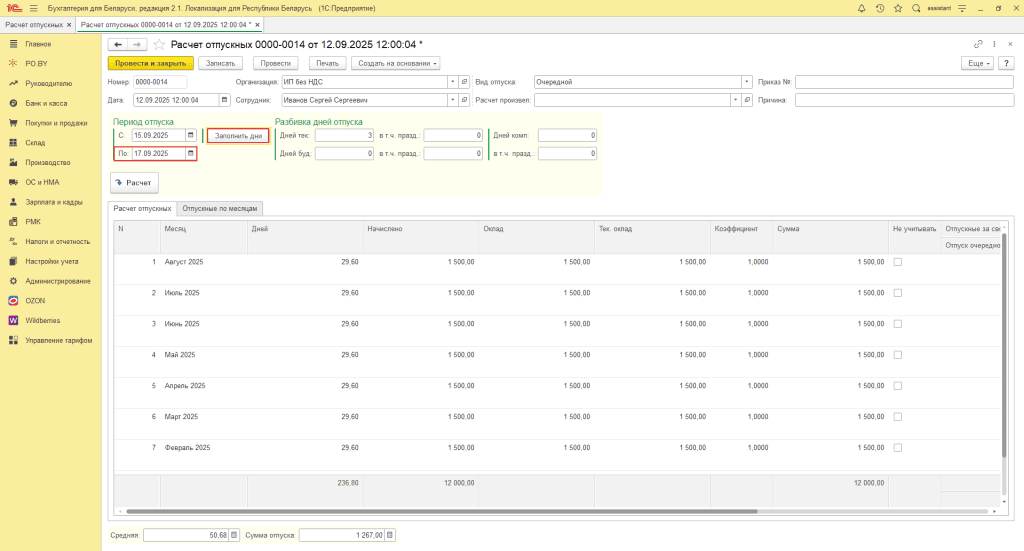Expand the Вид отпуска dropdown

point(747,82)
